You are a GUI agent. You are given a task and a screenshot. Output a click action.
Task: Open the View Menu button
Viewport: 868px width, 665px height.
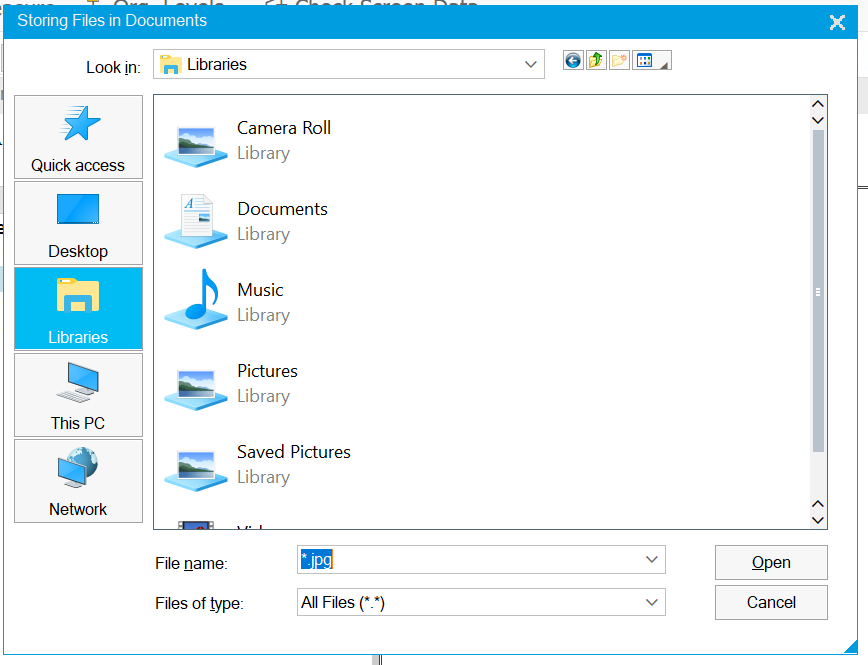click(652, 60)
